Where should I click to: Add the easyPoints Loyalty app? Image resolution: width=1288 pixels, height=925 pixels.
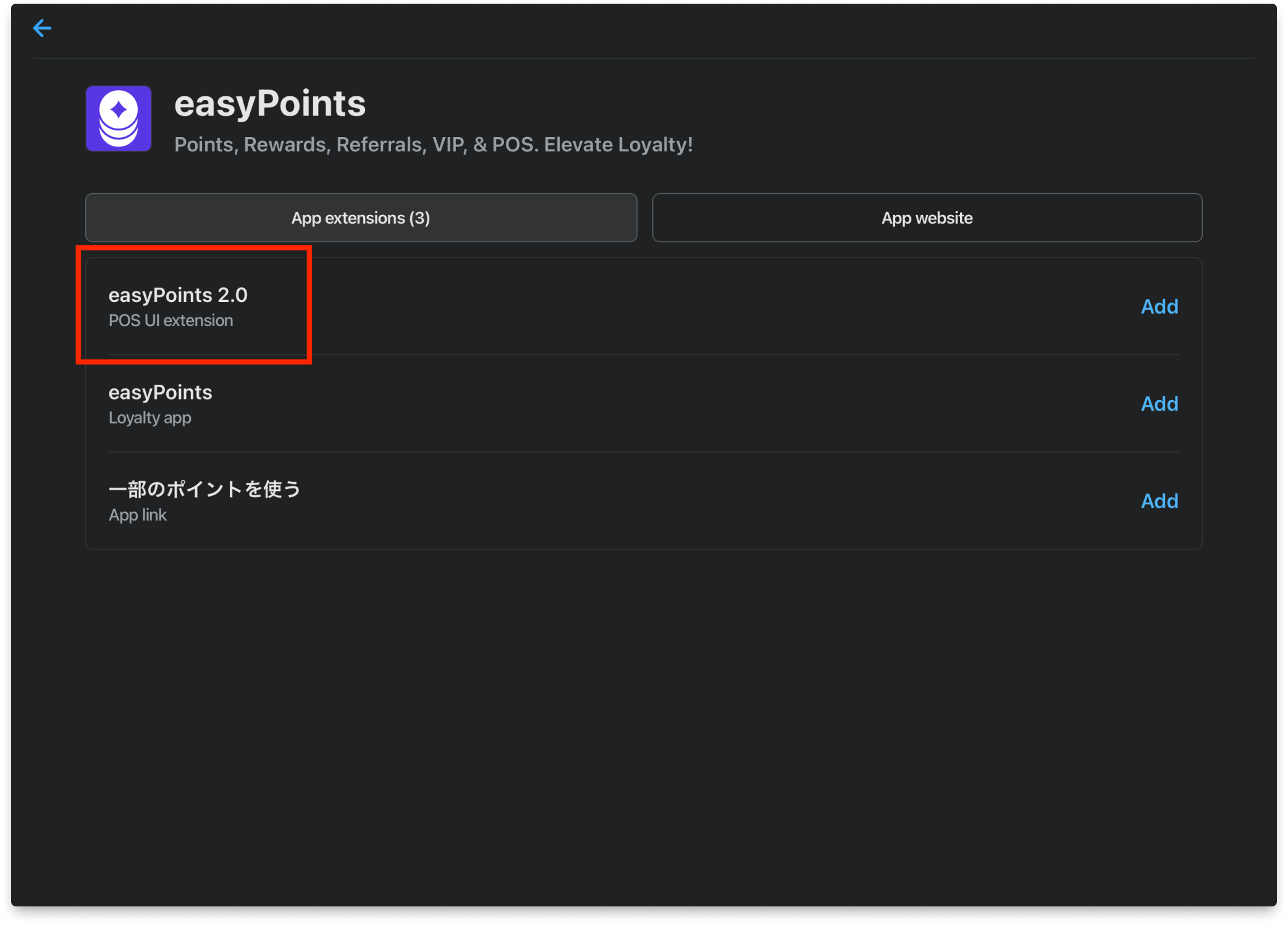tap(1160, 404)
